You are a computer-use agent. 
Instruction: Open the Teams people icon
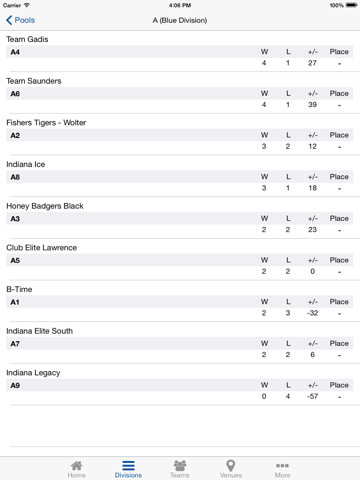pyautogui.click(x=180, y=465)
